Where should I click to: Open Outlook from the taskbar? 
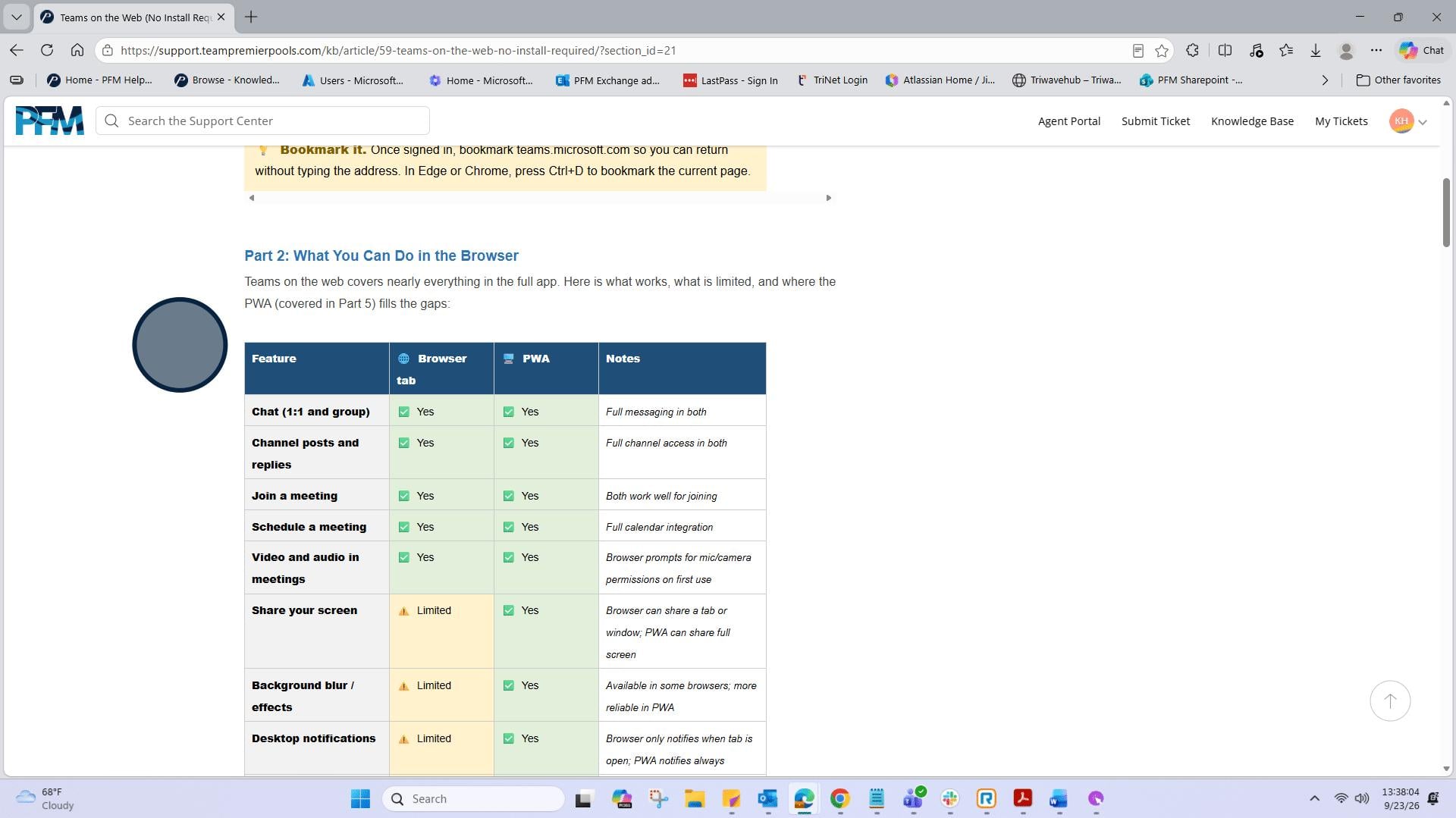[767, 798]
